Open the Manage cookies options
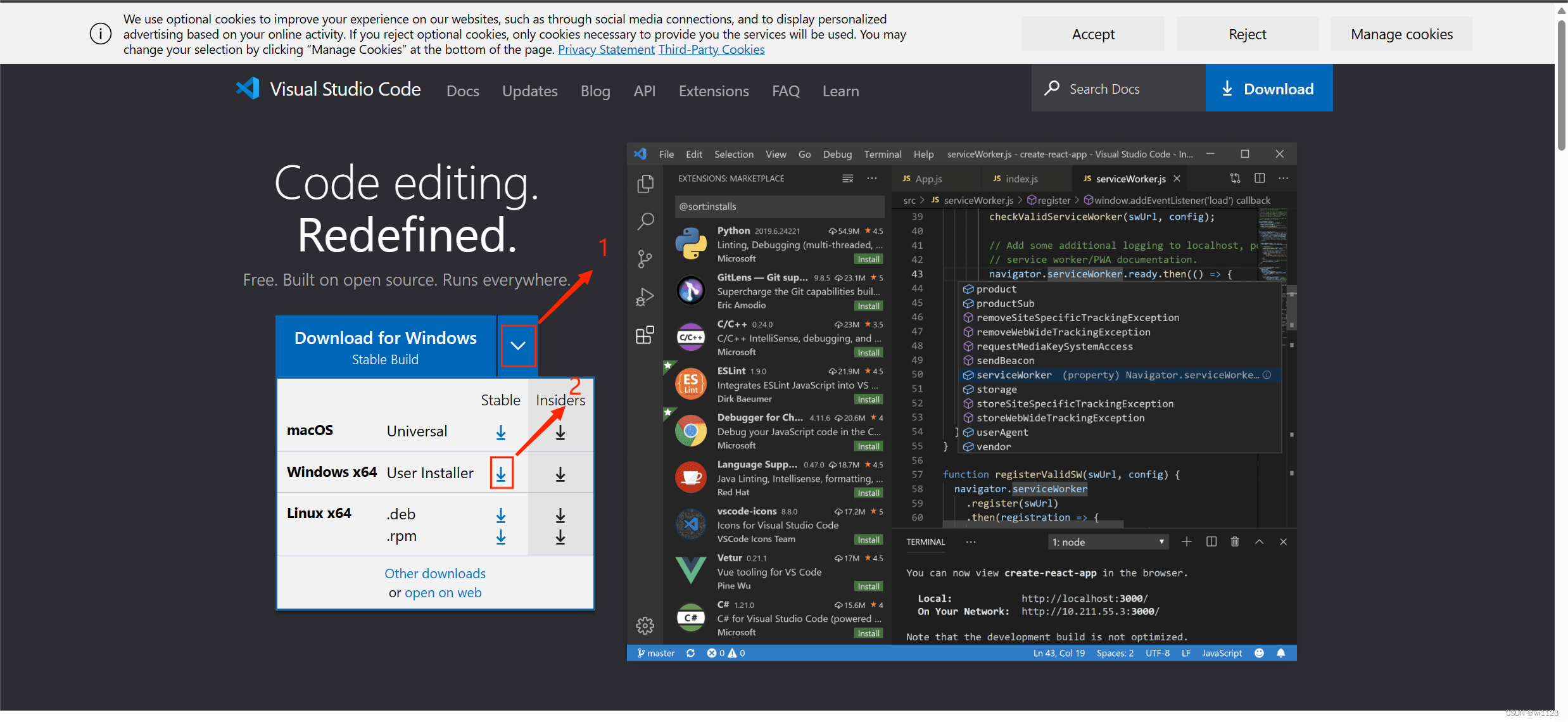 1401,34
